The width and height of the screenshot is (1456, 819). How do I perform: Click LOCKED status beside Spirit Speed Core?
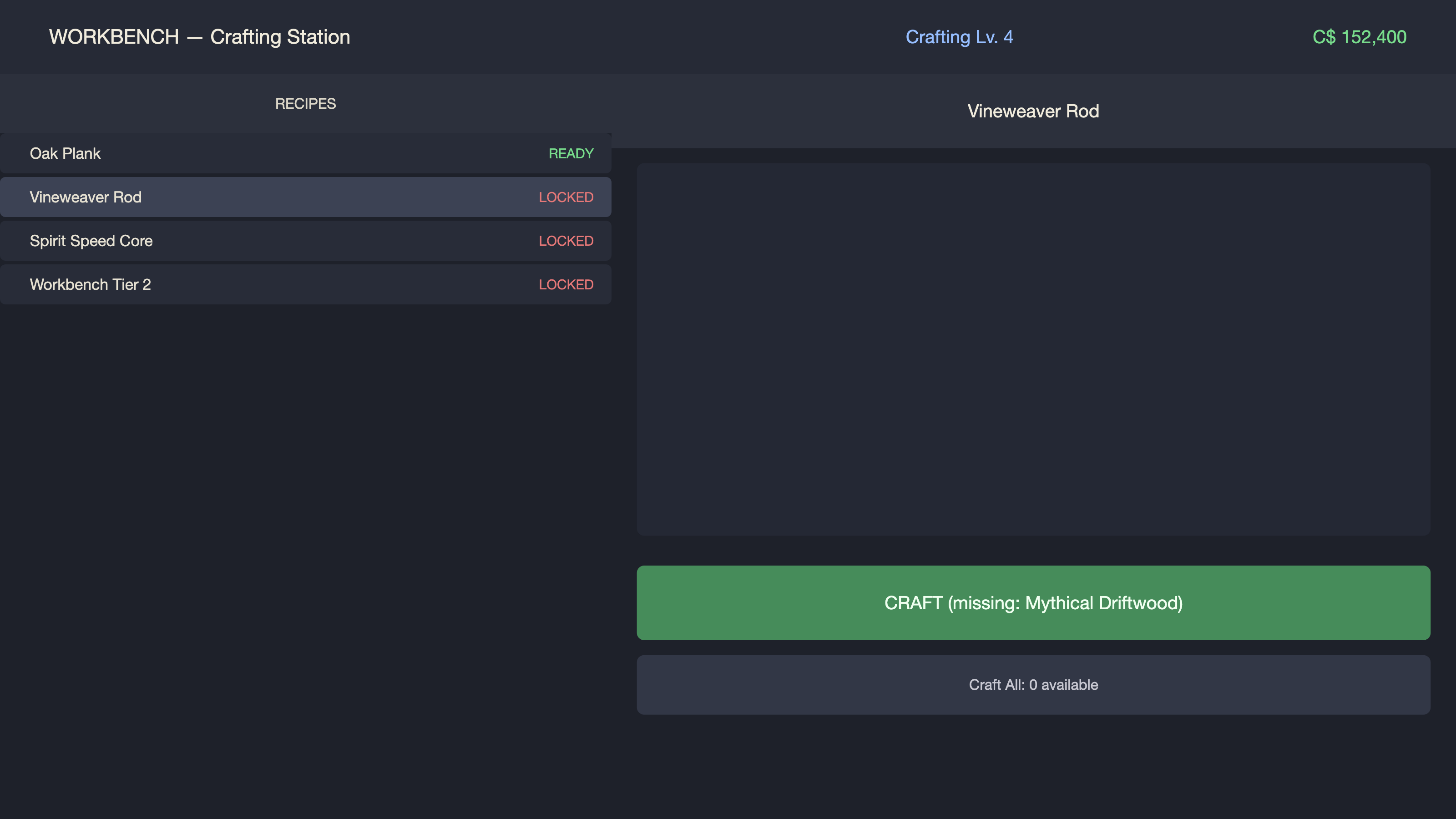point(566,241)
